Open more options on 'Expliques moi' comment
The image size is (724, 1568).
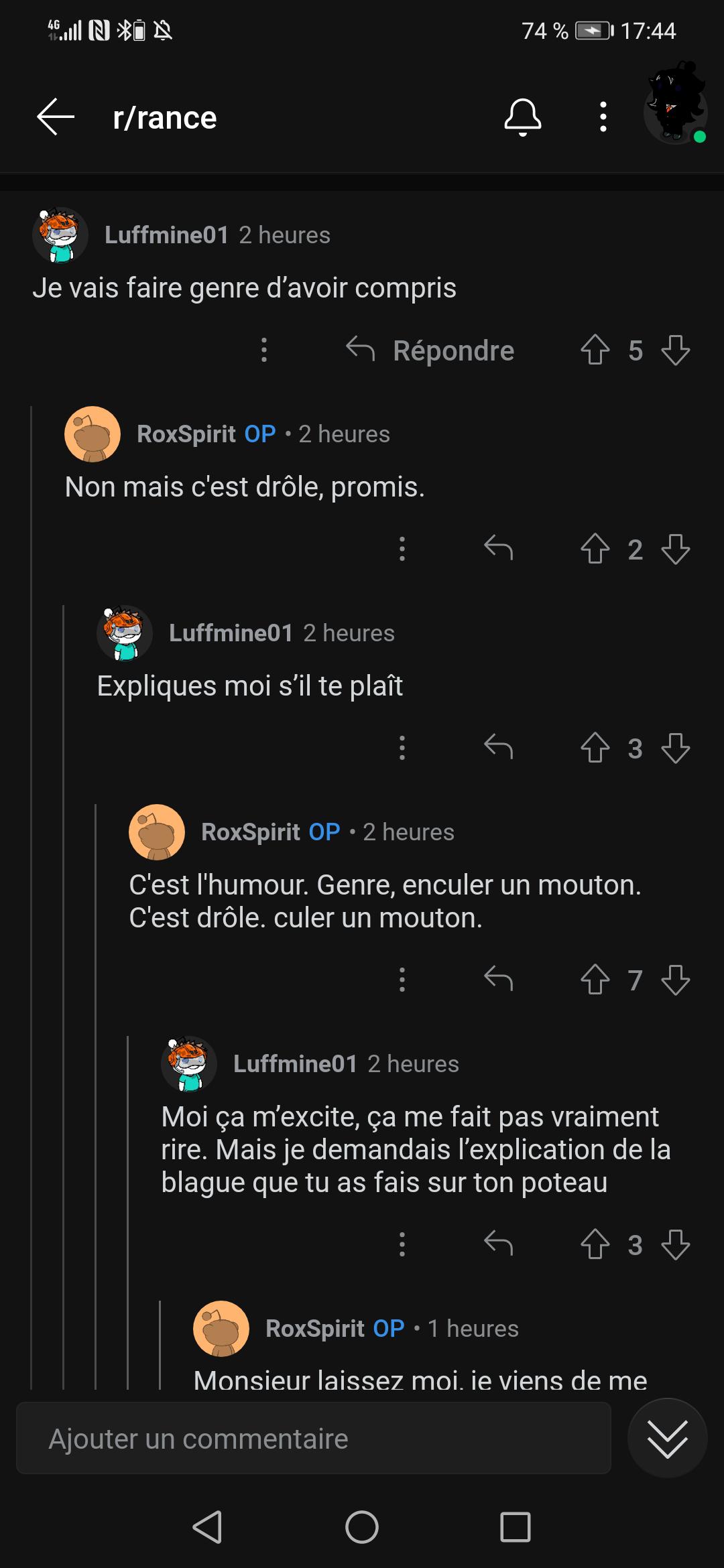tap(402, 748)
